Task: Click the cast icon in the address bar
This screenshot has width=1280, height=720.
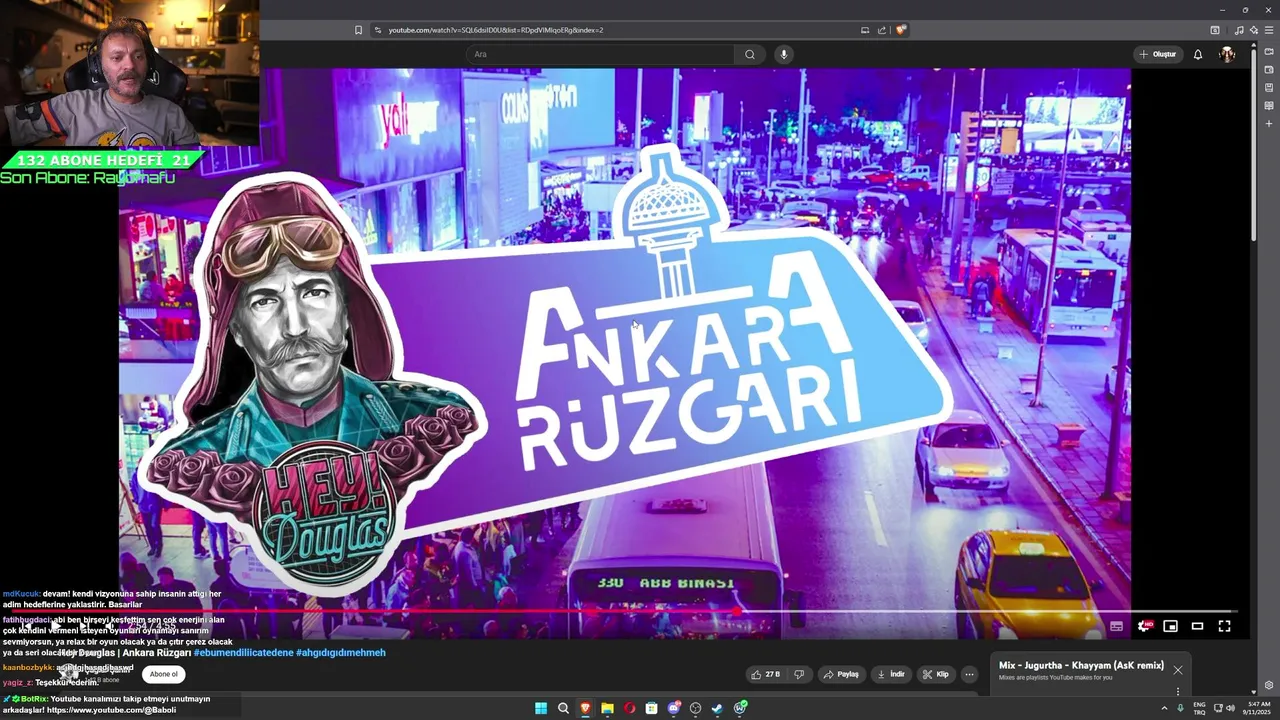Action: pos(865,30)
